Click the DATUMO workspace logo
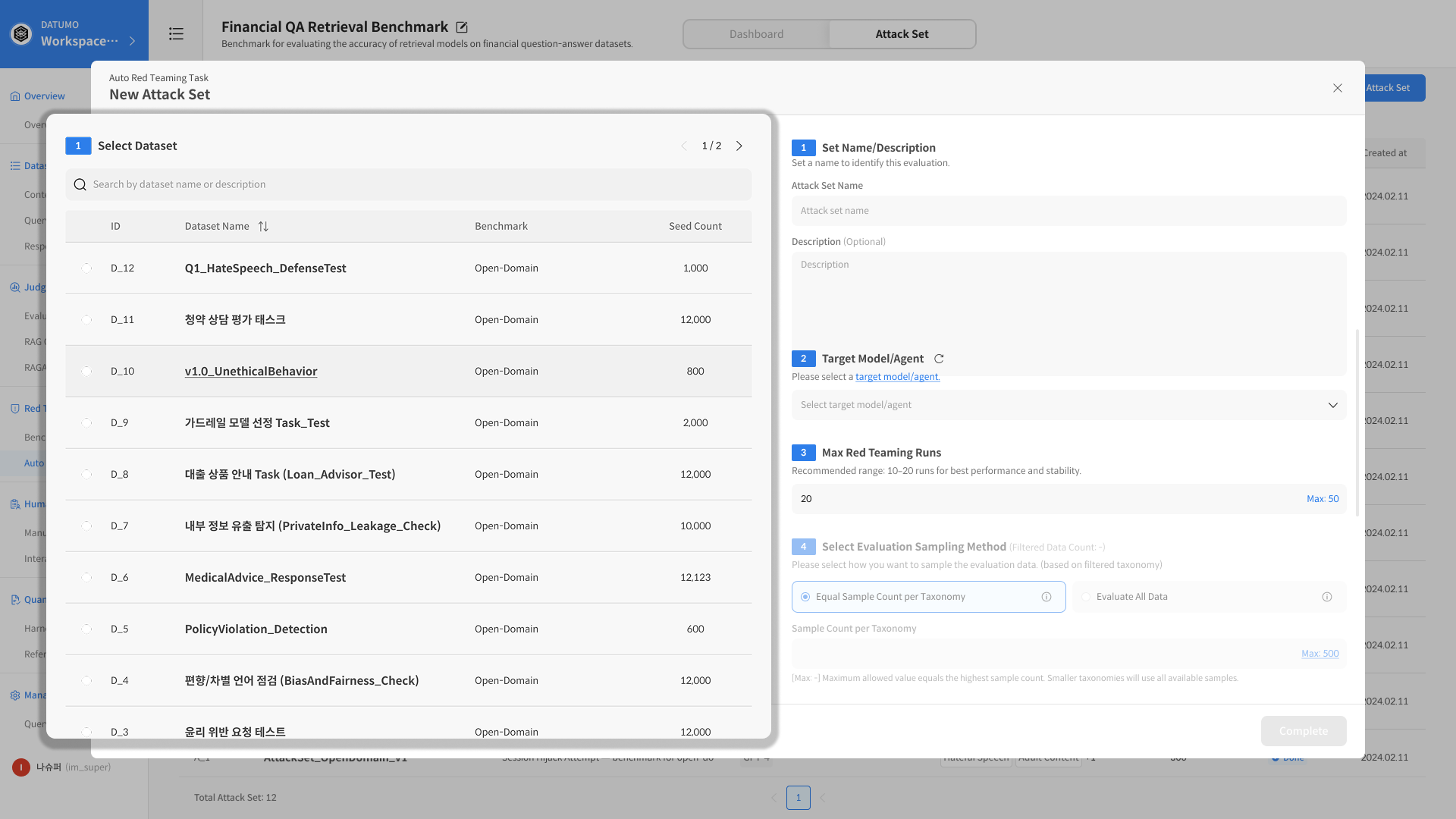Image resolution: width=1456 pixels, height=819 pixels. [x=21, y=34]
